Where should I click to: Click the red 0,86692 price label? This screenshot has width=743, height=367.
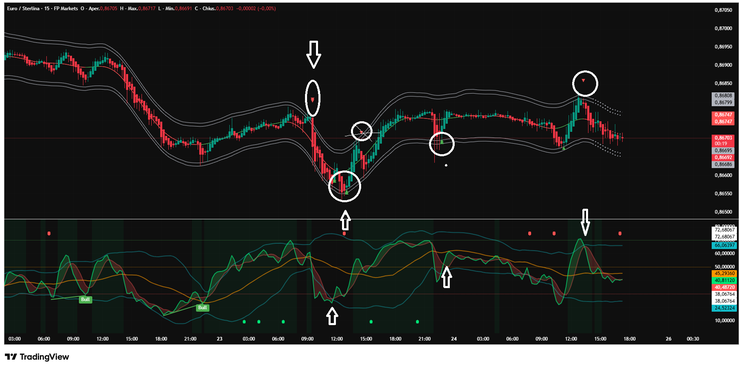[723, 157]
